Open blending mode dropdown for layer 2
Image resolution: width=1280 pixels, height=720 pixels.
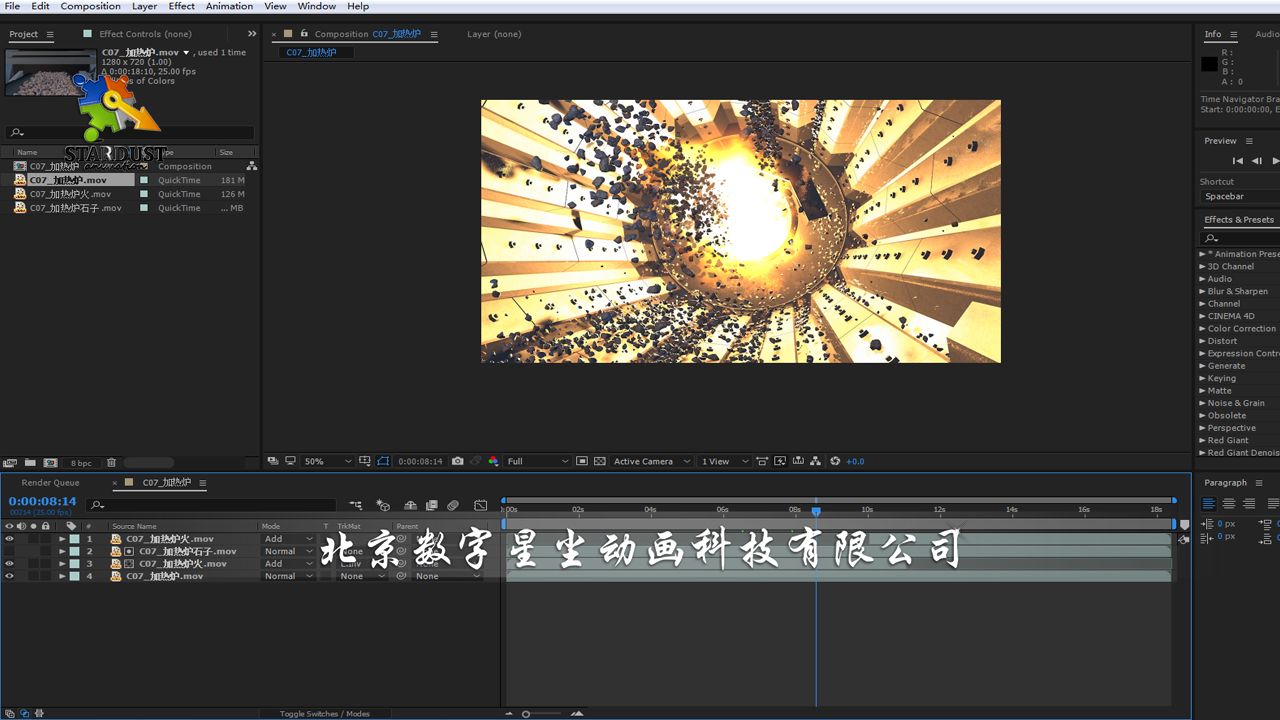coord(289,551)
